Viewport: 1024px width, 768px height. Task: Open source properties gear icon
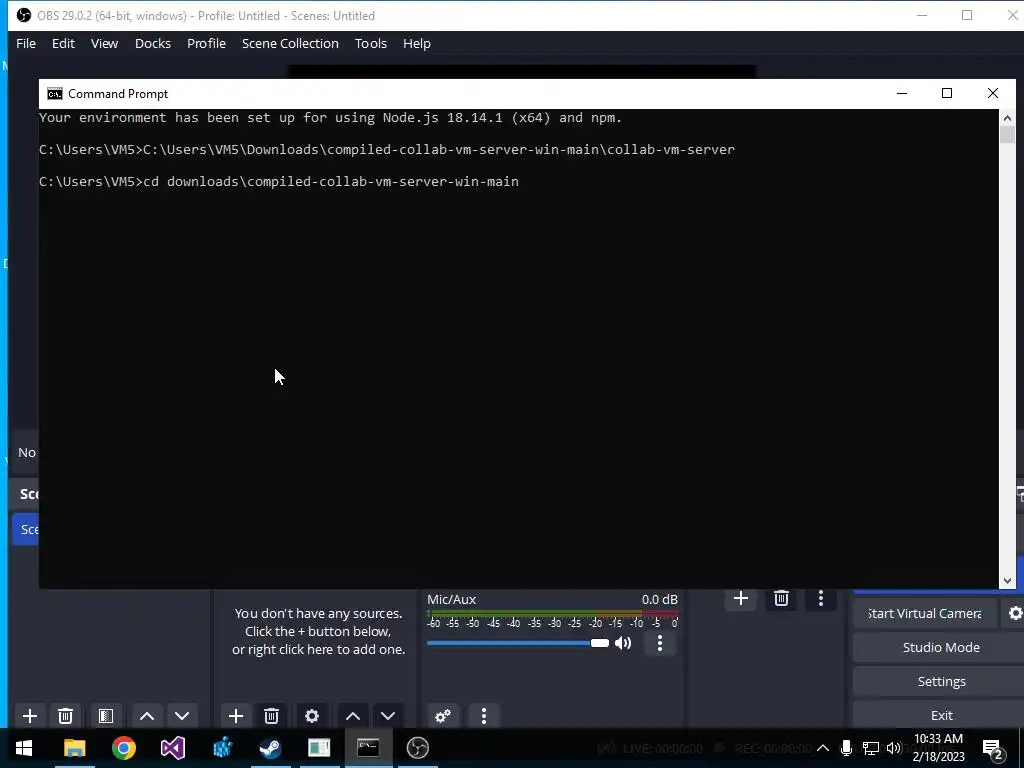tap(312, 716)
